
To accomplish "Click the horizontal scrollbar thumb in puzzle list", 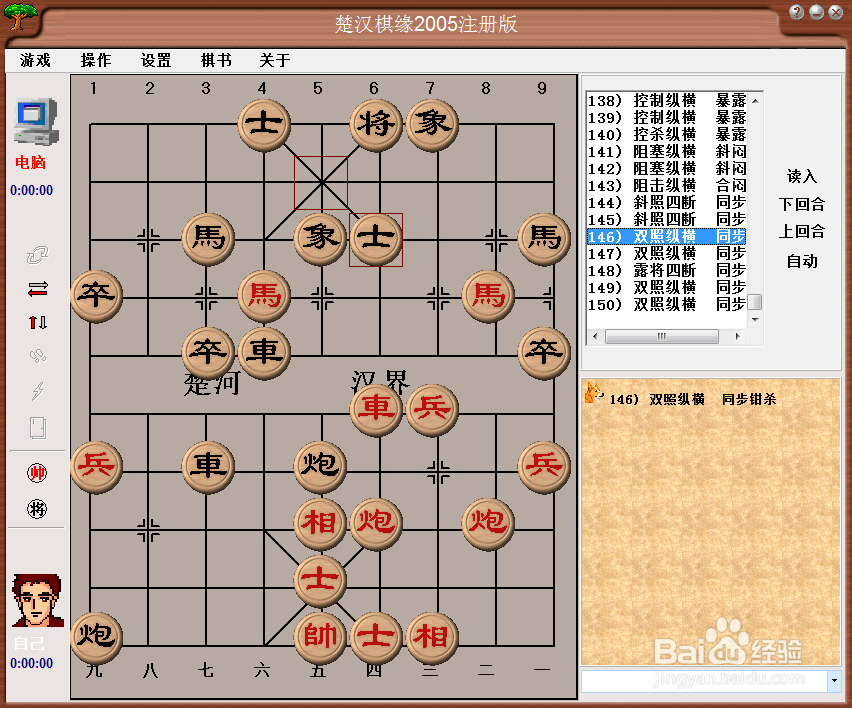I will tap(662, 336).
